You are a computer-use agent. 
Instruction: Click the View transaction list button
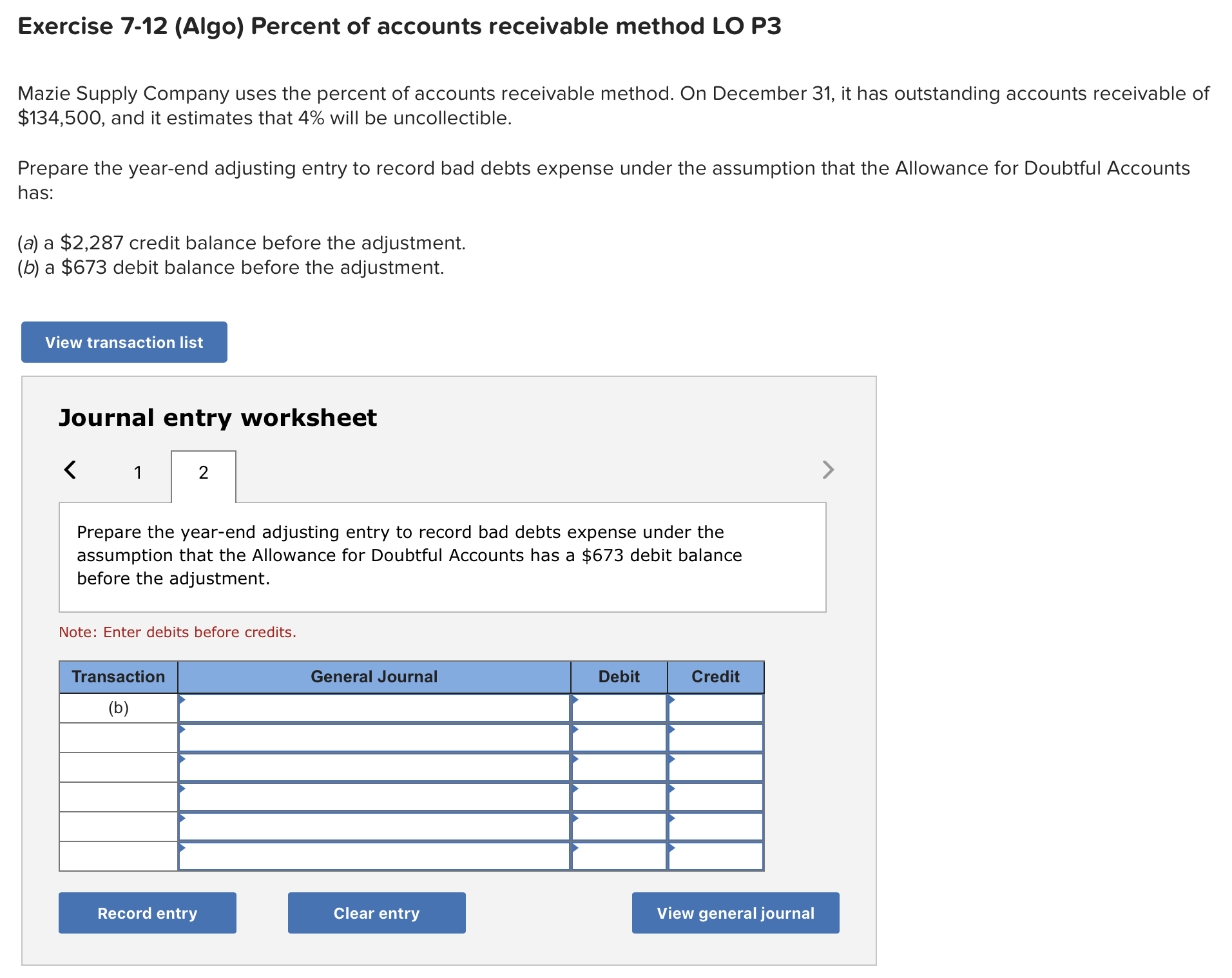click(124, 342)
